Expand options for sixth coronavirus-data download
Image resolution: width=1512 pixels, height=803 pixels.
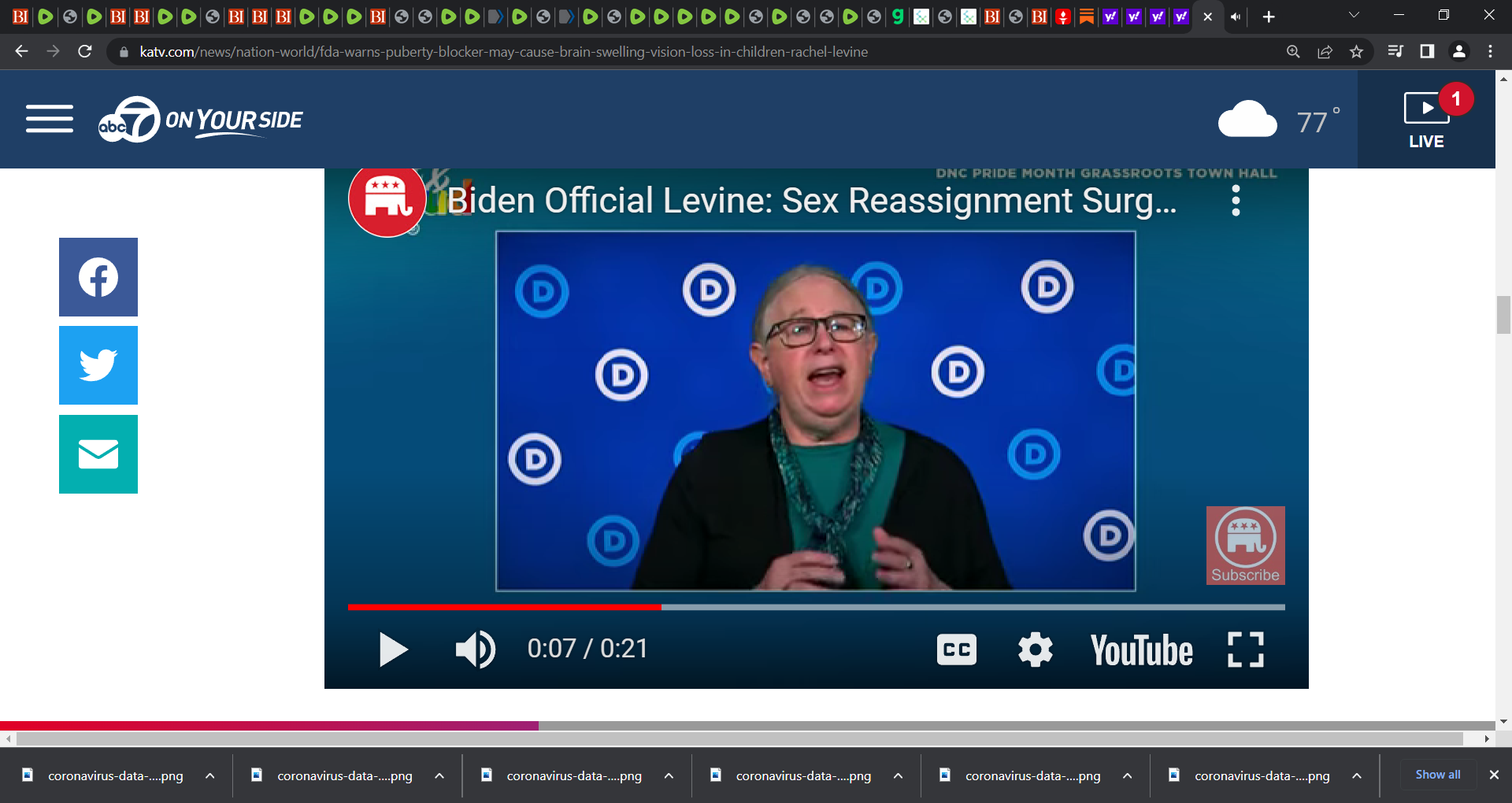pyautogui.click(x=1356, y=775)
